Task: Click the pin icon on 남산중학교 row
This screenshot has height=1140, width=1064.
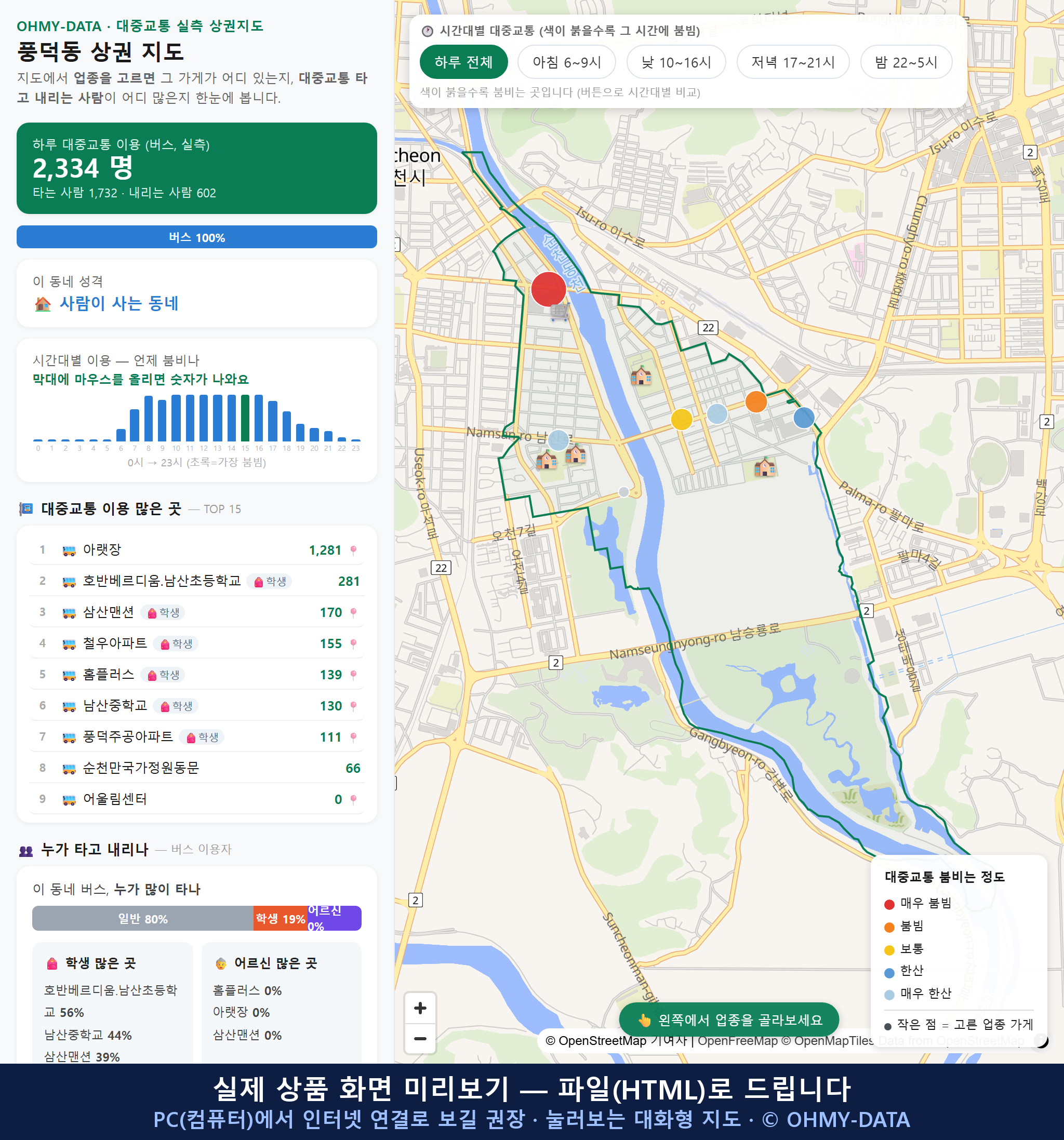Action: [353, 706]
